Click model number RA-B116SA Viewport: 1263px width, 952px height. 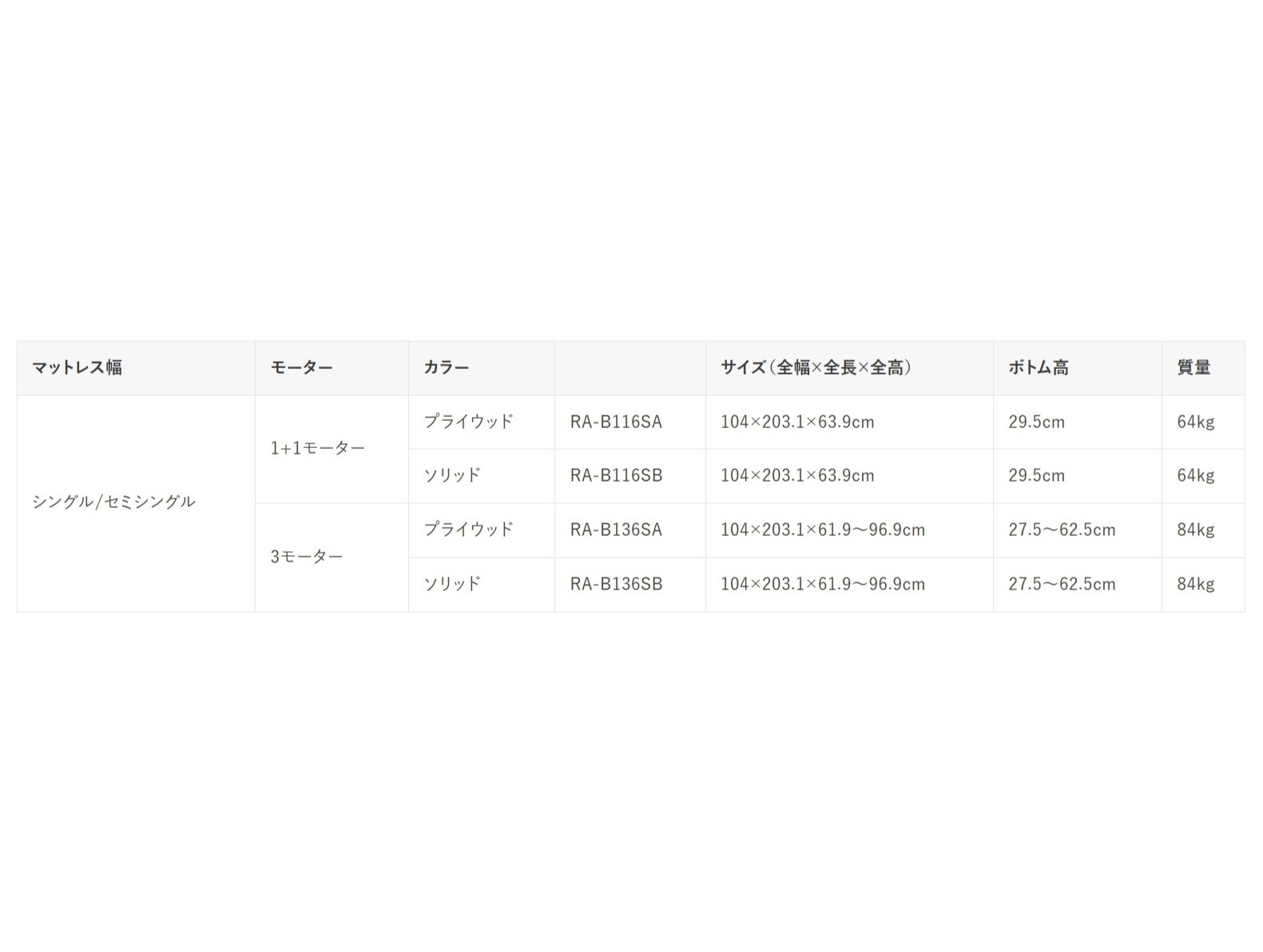coord(616,422)
